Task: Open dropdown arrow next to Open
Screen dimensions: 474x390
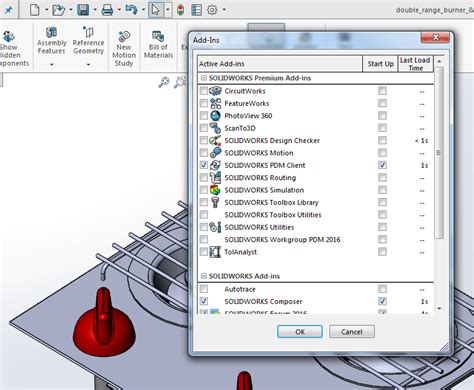Action: 71,10
